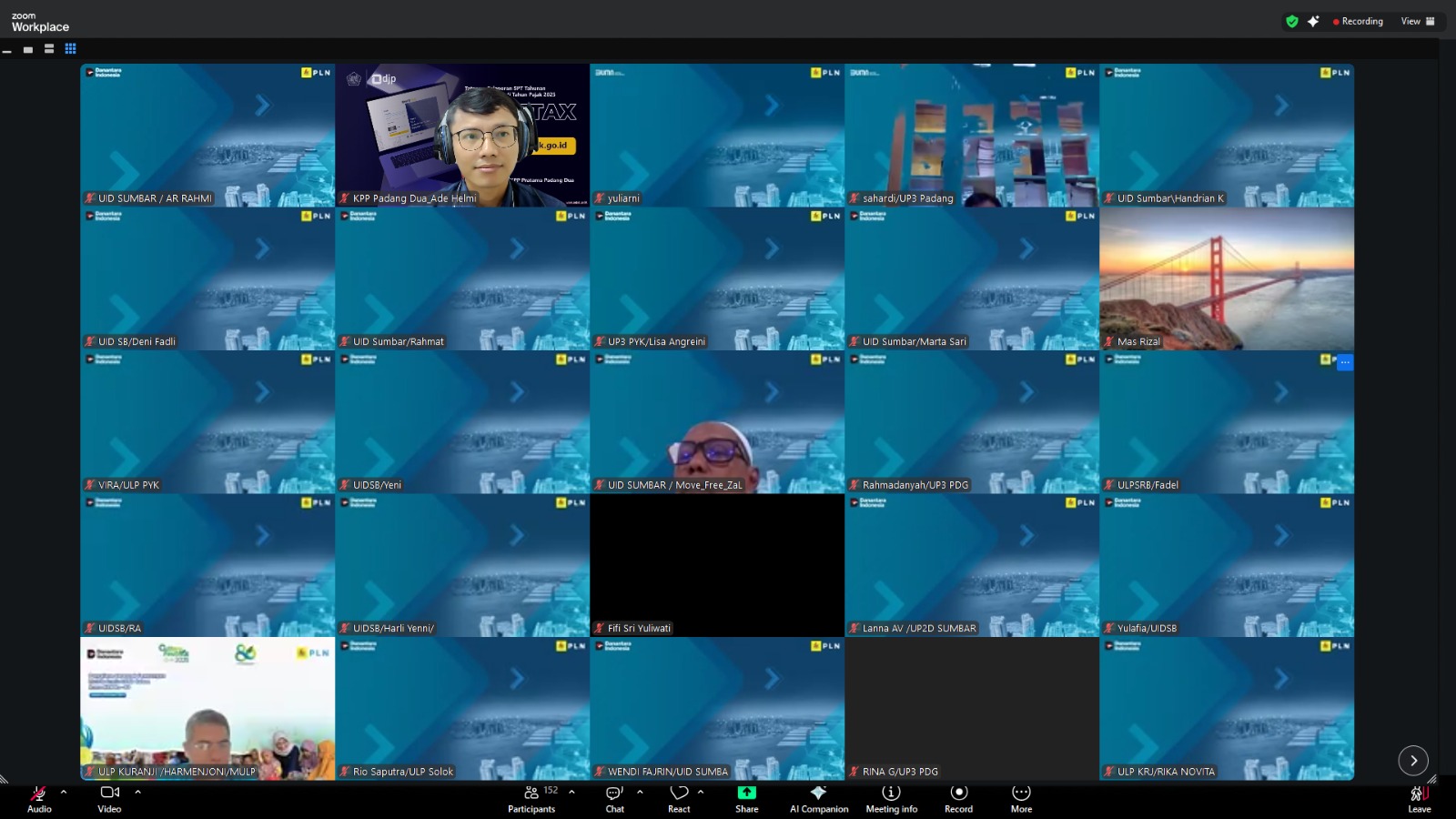Click the green Share screen icon

tap(746, 793)
